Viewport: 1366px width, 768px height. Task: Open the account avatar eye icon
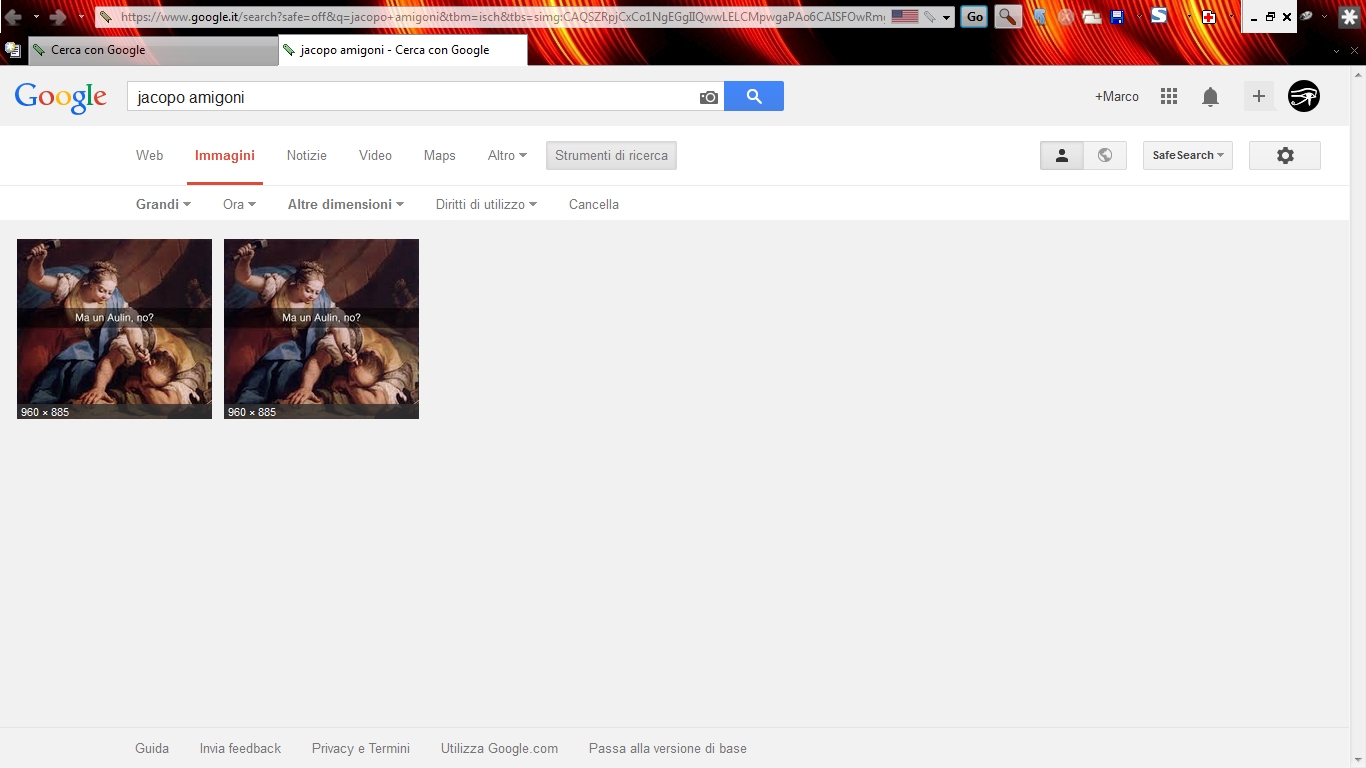(1304, 96)
